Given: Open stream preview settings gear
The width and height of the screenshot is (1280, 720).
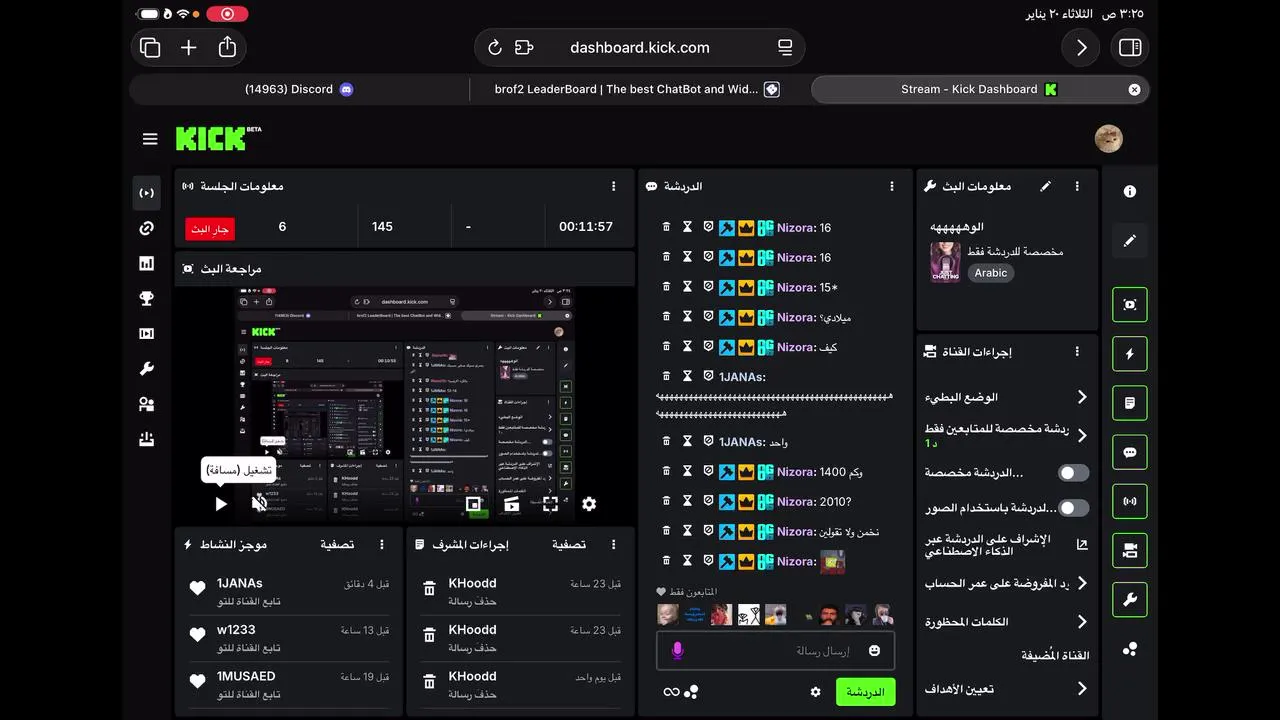Looking at the screenshot, I should (x=589, y=504).
